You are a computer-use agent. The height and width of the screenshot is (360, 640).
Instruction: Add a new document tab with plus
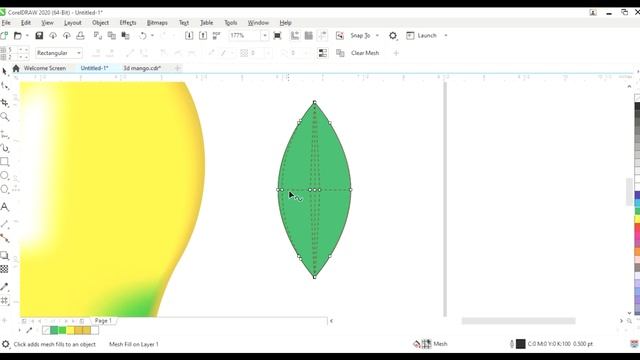(178, 68)
